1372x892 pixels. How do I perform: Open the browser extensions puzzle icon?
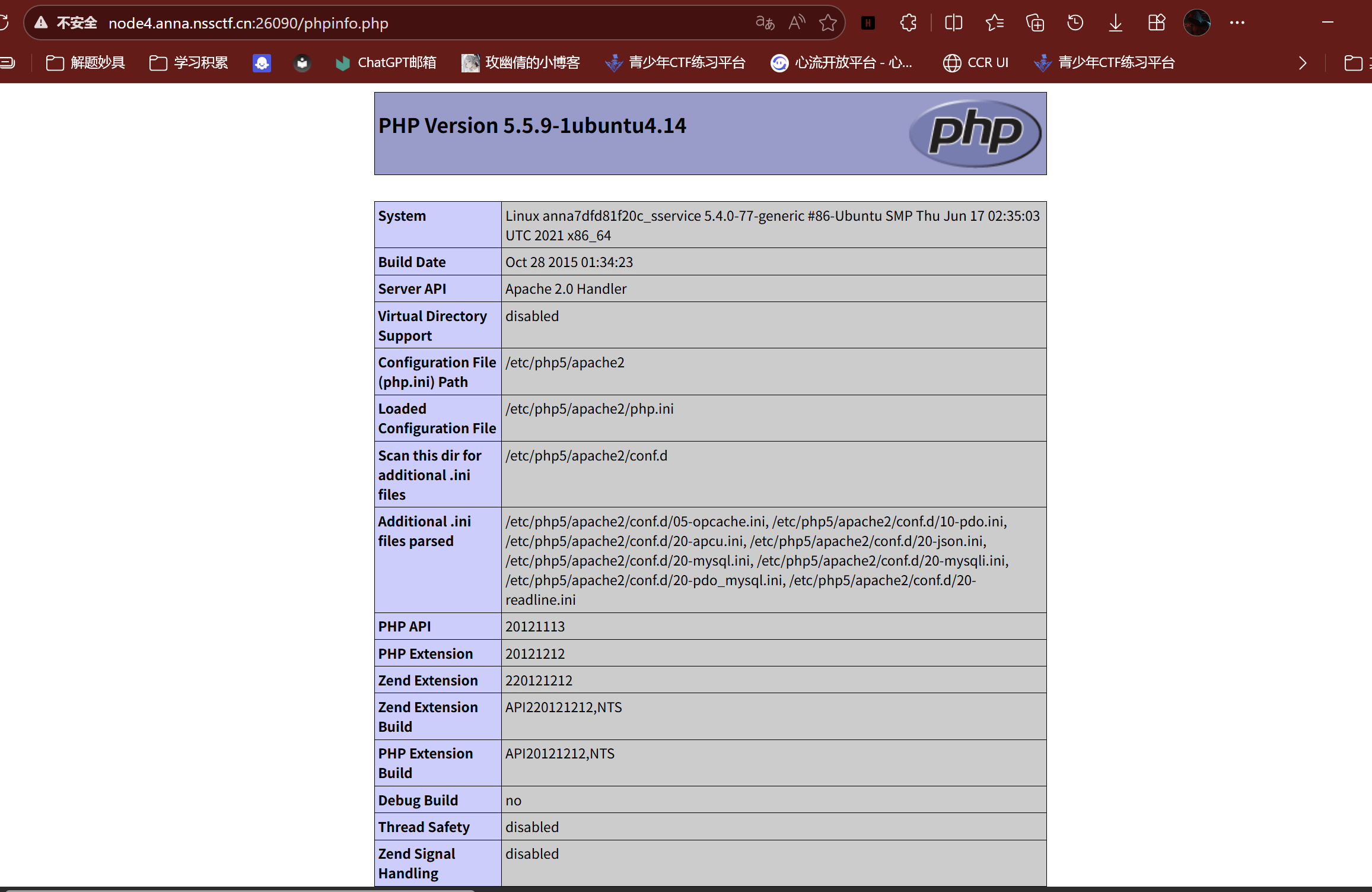click(x=908, y=23)
